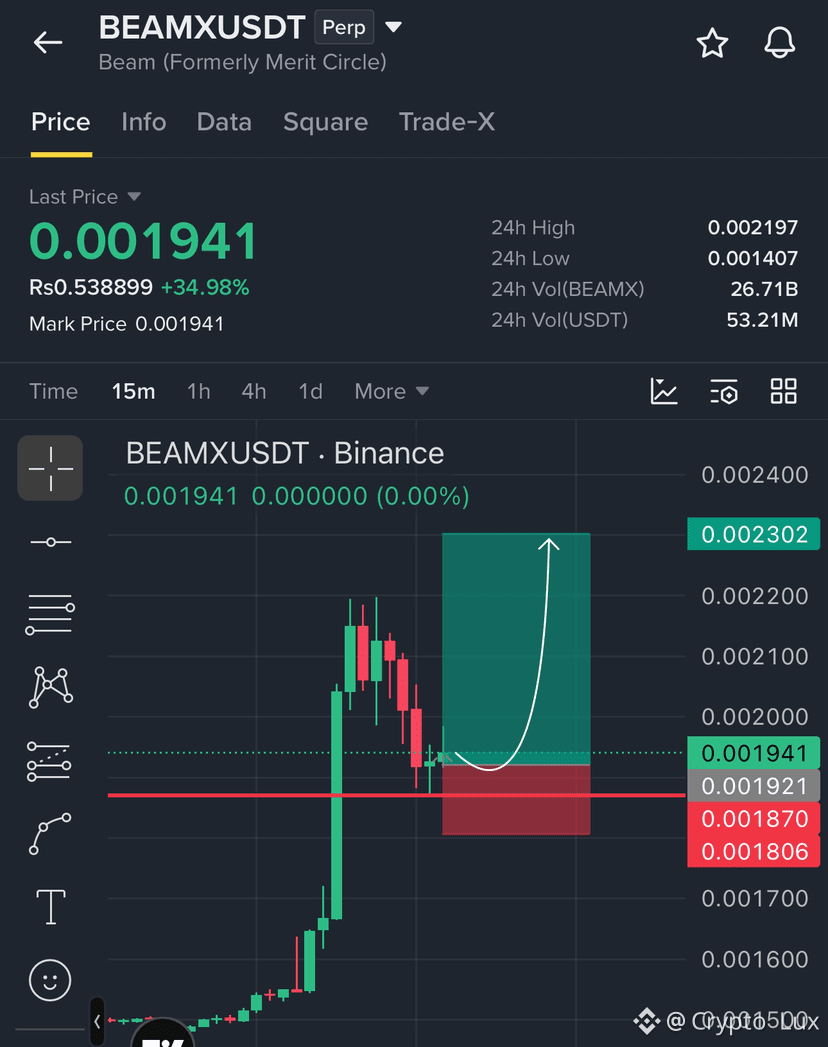Select the Text annotation tool

click(x=51, y=907)
